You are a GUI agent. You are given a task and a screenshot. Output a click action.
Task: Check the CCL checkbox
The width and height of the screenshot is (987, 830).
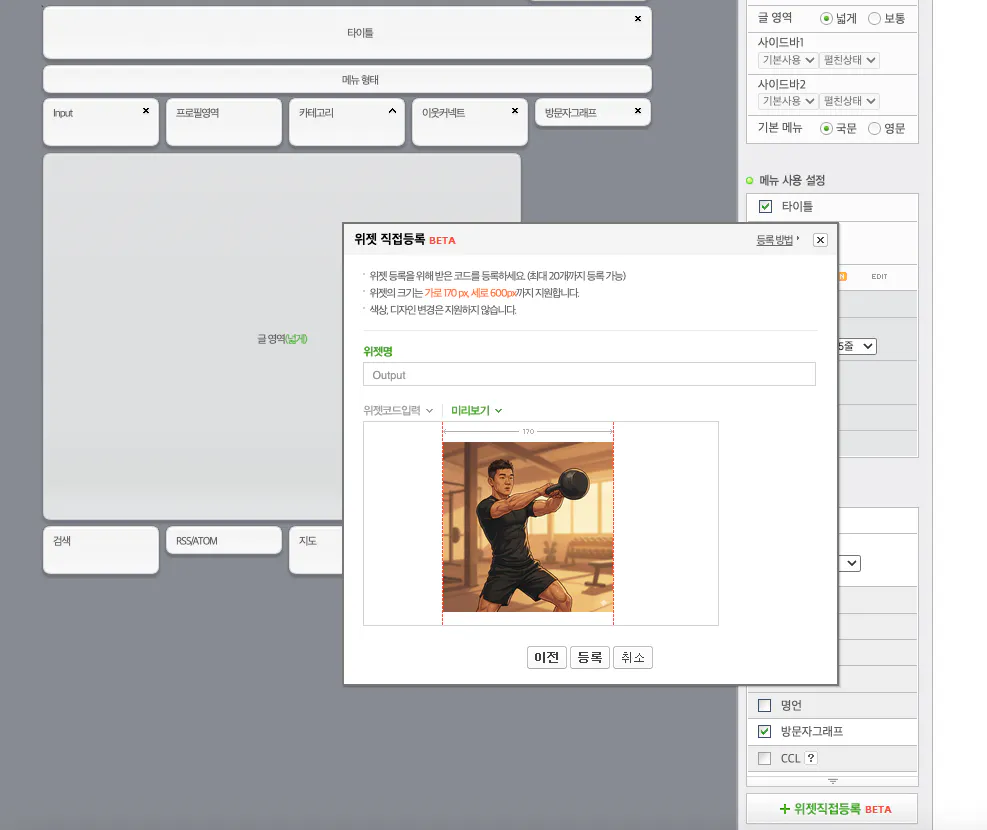click(x=764, y=758)
